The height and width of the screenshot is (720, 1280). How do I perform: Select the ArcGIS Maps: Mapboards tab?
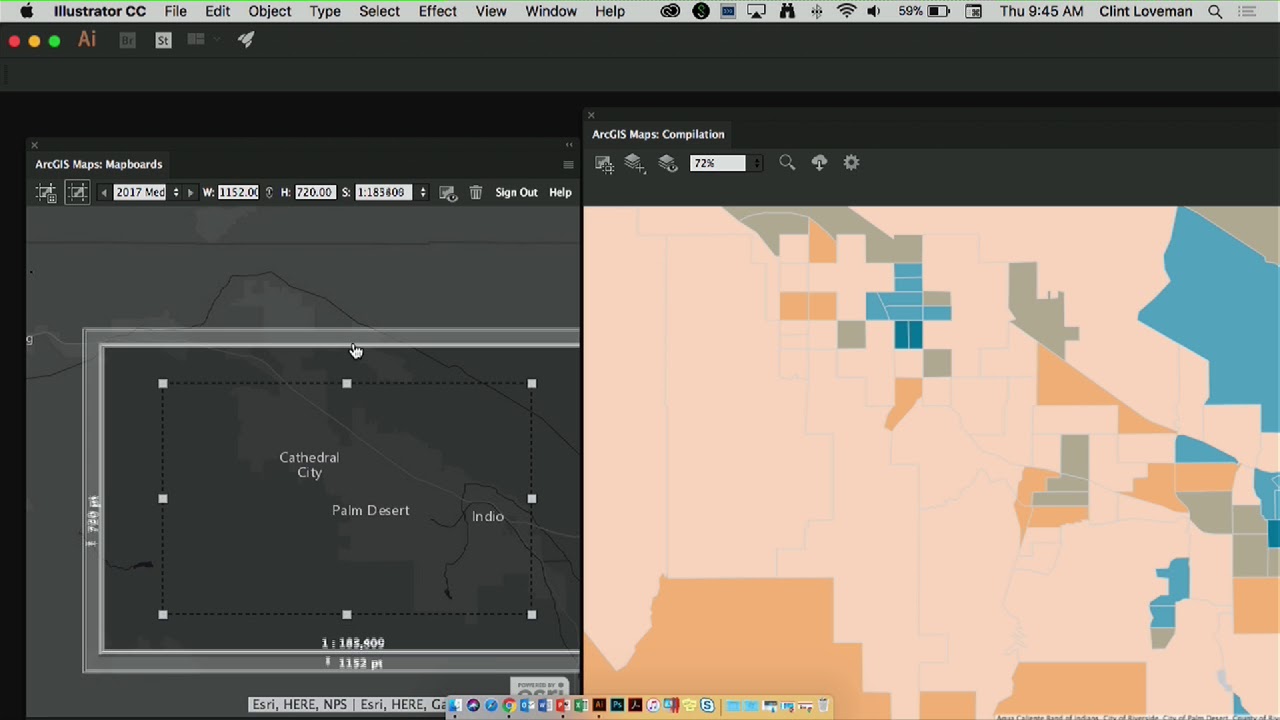click(x=98, y=164)
